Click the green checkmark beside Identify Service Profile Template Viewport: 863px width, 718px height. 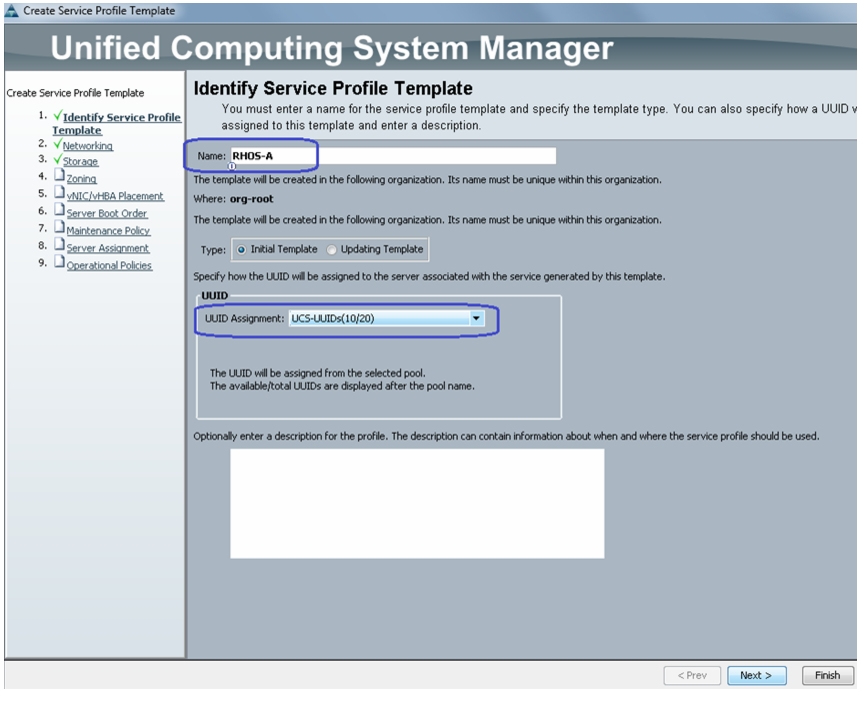(x=57, y=116)
